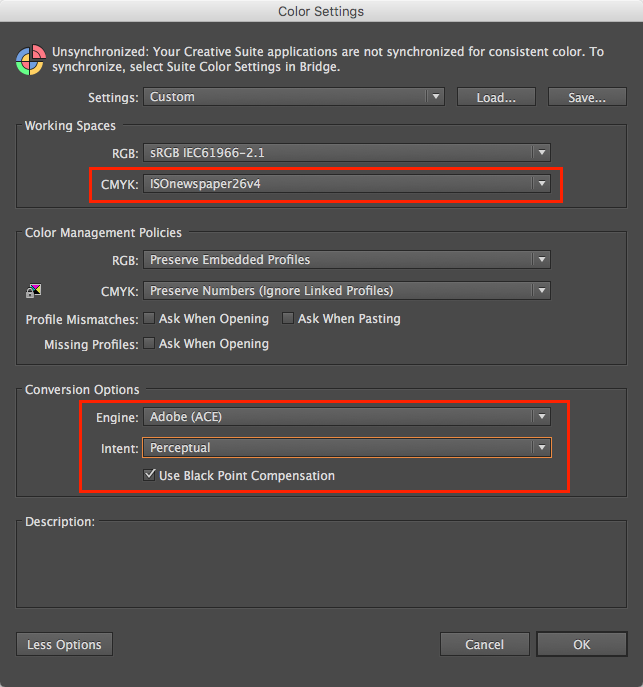Enable Missing Profiles Ask When Opening

pos(149,343)
